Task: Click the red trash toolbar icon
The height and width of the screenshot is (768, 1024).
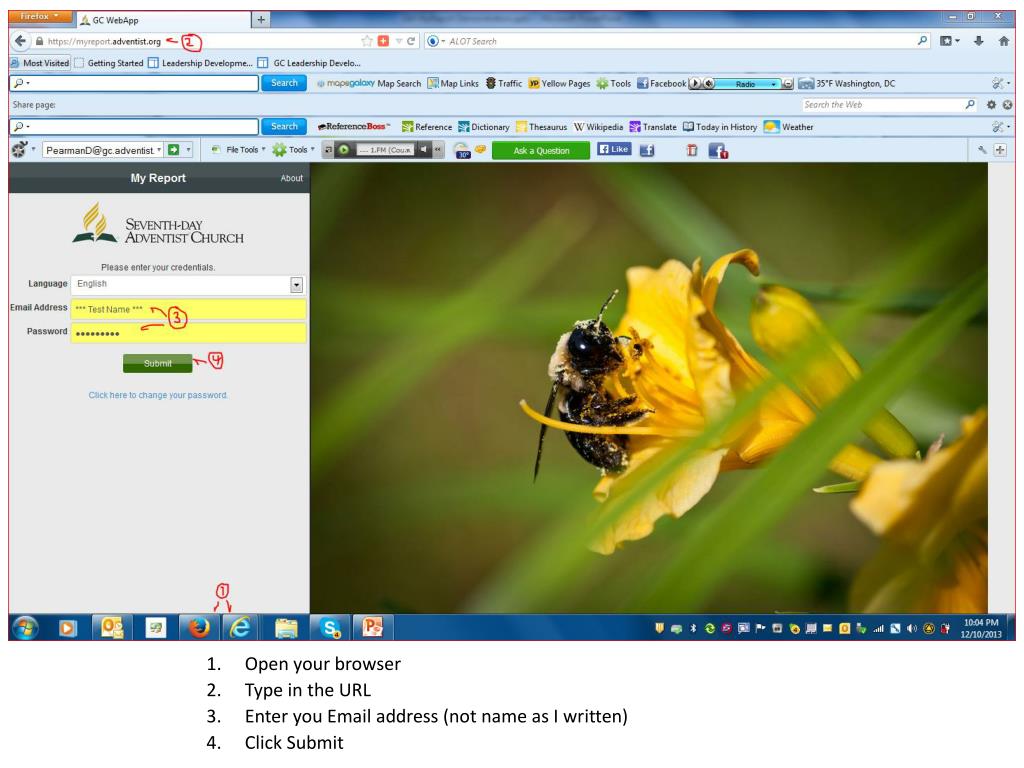Action: coord(692,150)
